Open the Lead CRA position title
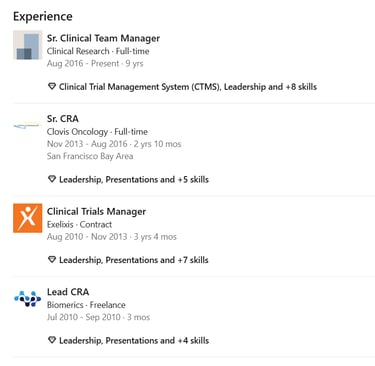The width and height of the screenshot is (375, 366). pyautogui.click(x=68, y=292)
